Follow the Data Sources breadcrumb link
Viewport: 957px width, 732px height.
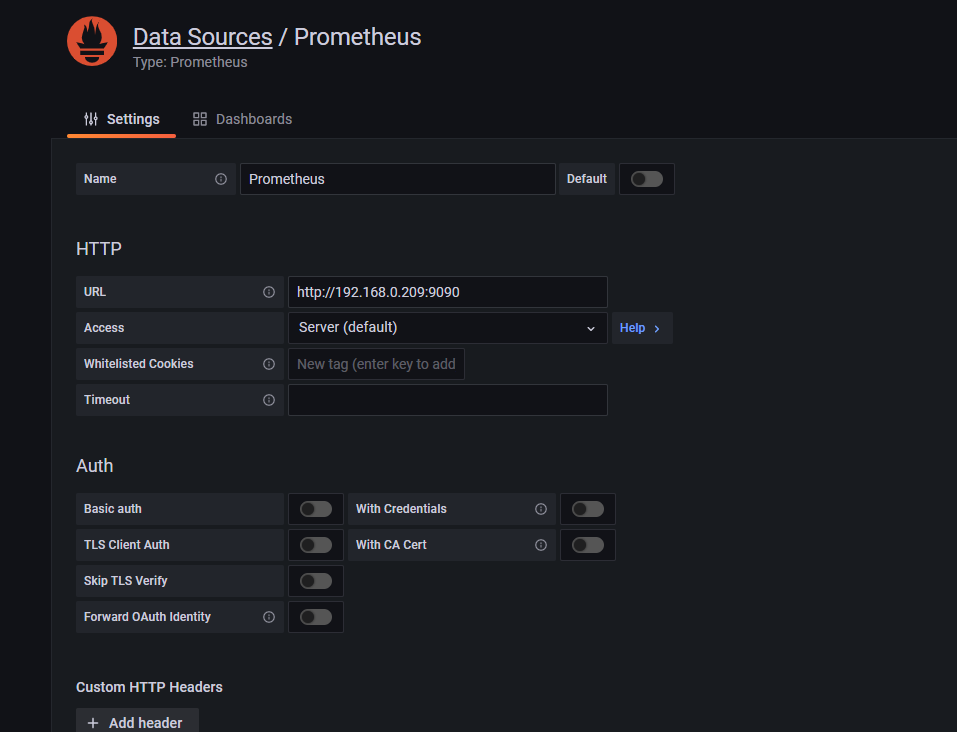pos(202,37)
